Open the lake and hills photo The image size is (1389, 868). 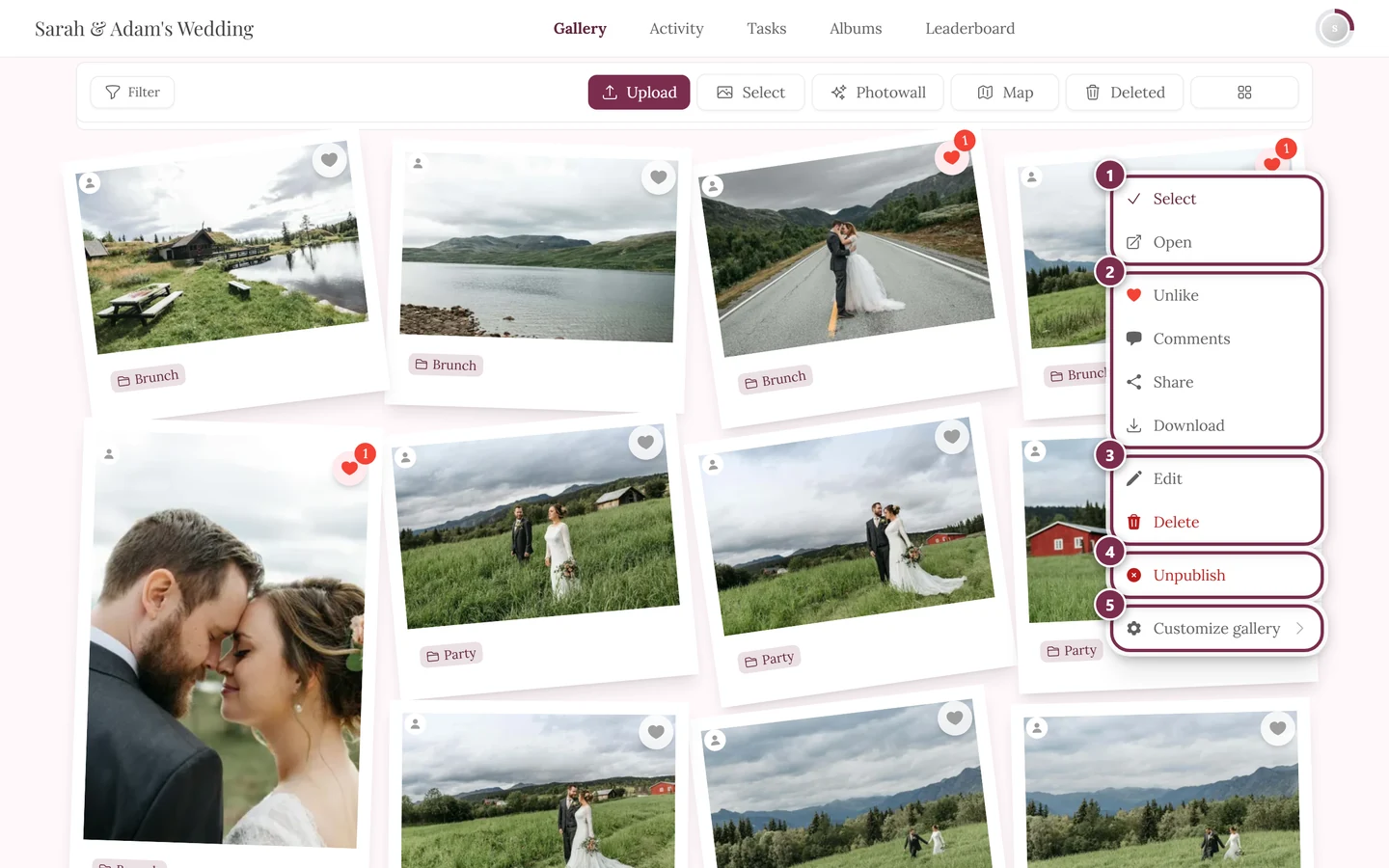(x=538, y=247)
